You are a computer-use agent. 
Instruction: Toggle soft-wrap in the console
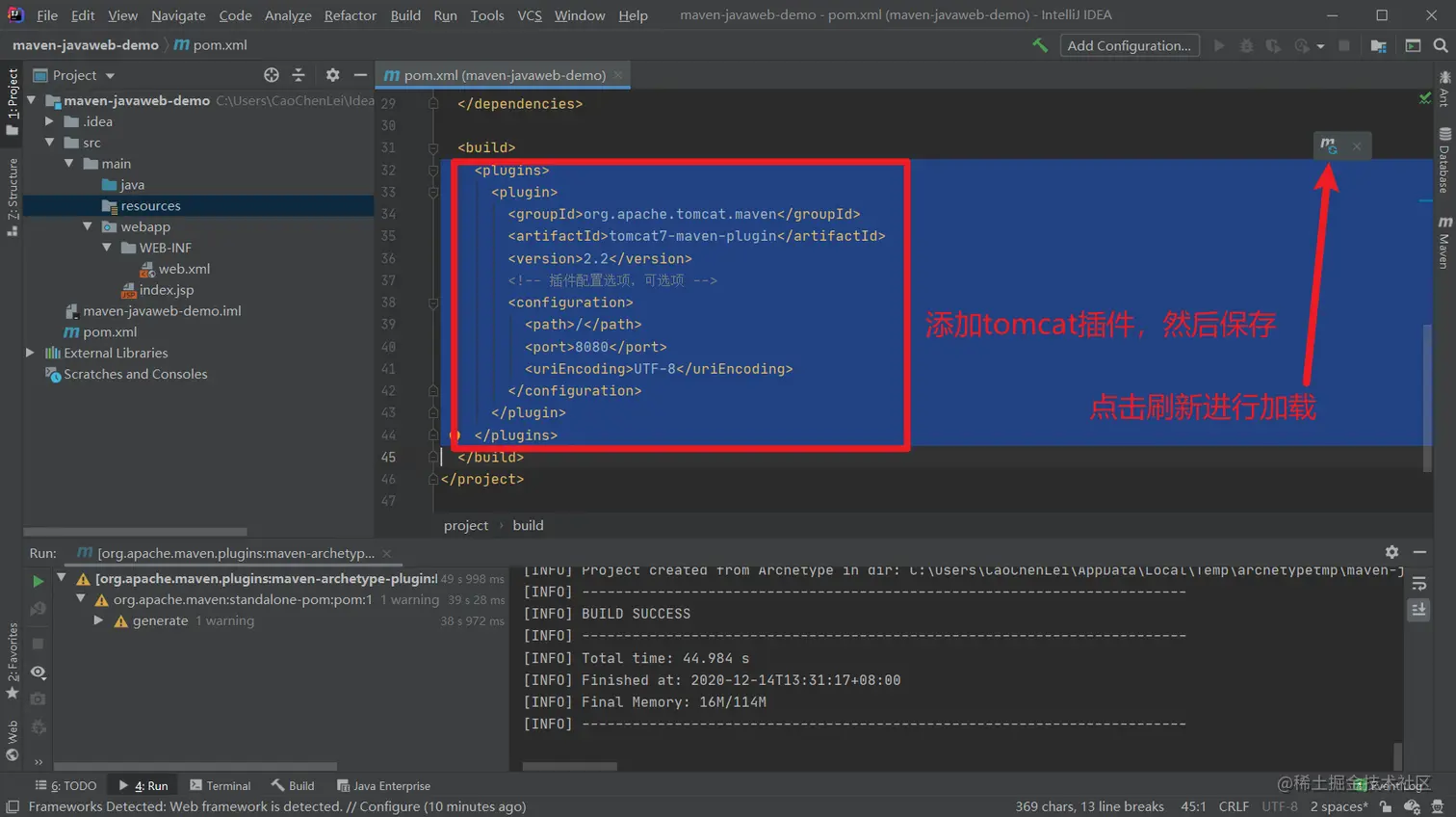tap(1418, 584)
